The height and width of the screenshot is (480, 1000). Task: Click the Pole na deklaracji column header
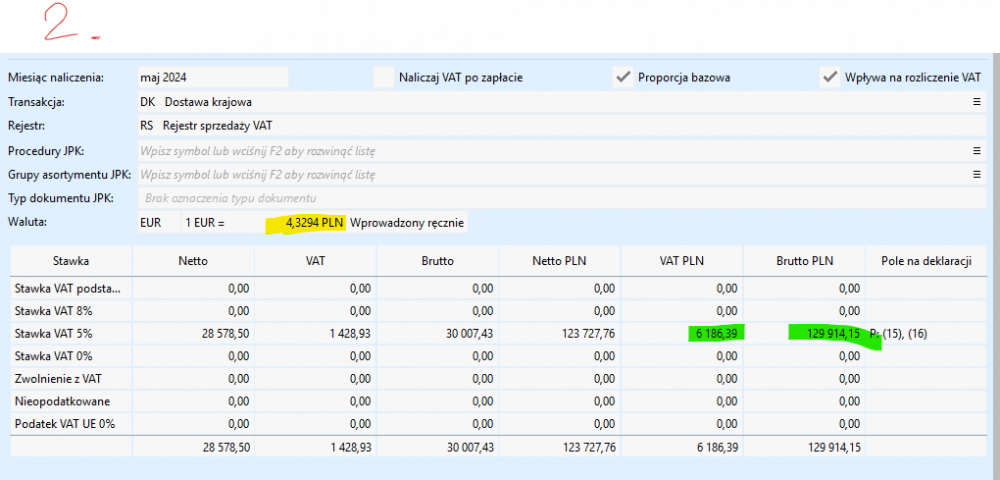[927, 261]
